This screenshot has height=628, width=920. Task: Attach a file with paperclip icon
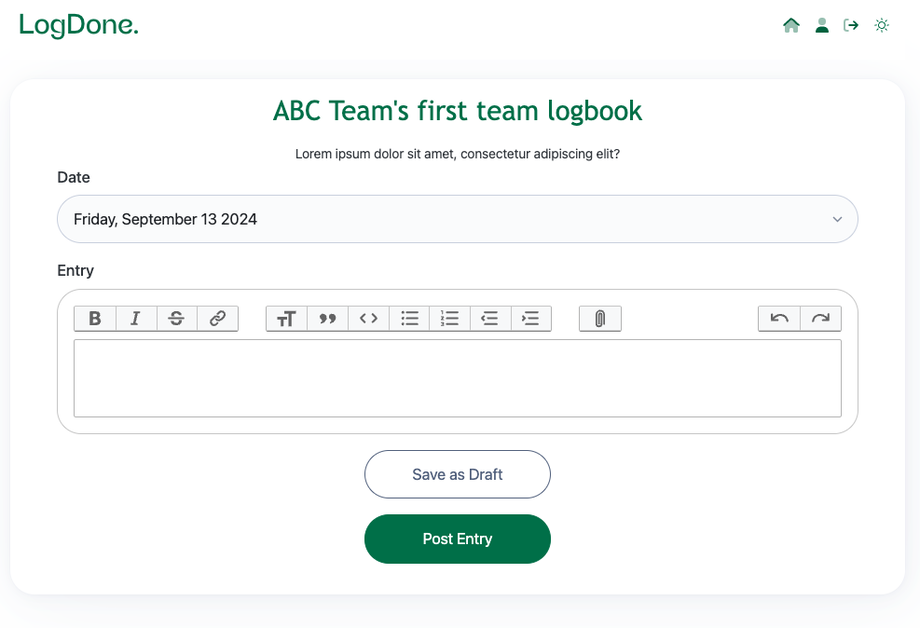point(600,319)
